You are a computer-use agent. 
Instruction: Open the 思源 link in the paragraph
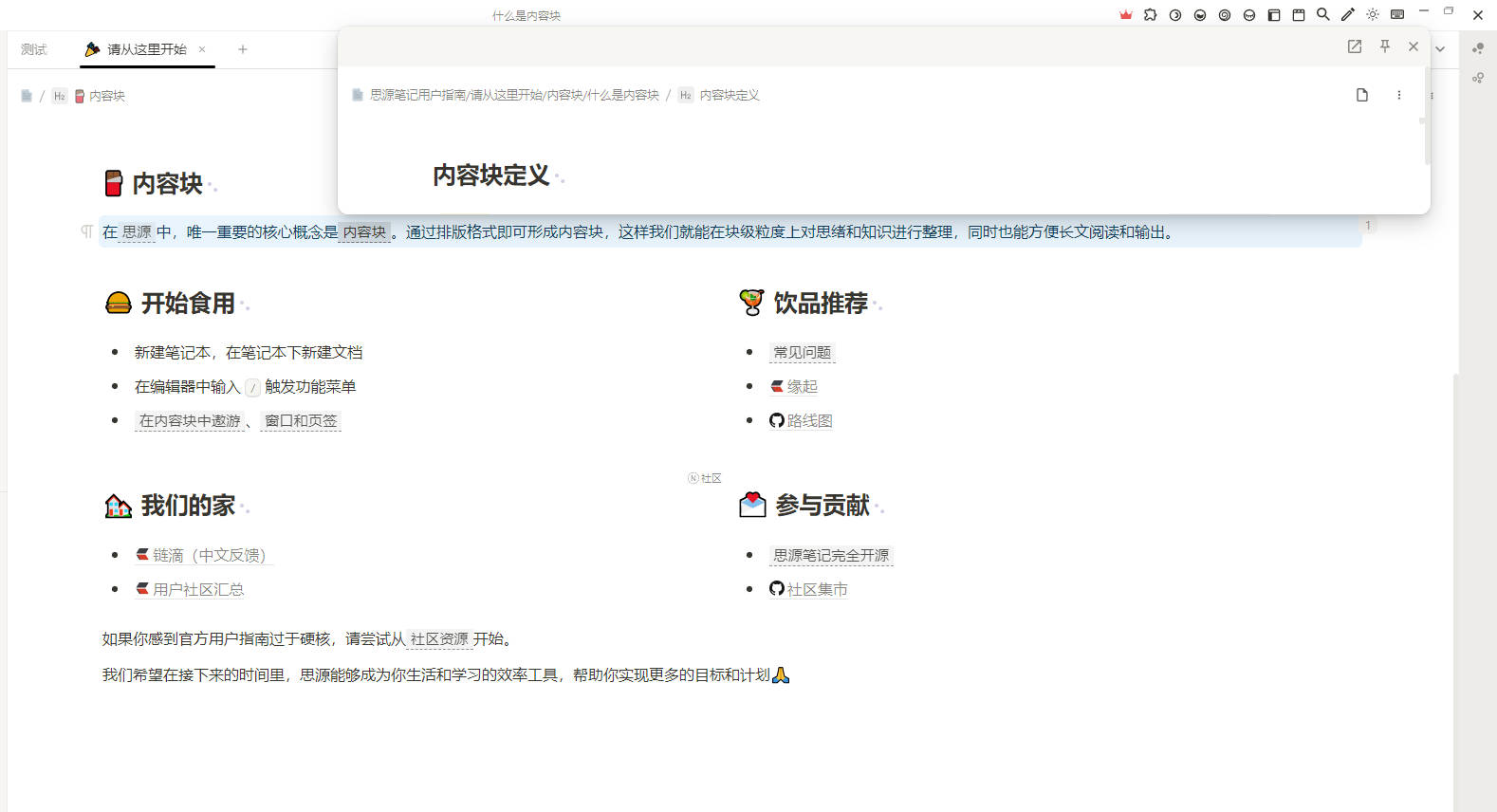(x=137, y=231)
